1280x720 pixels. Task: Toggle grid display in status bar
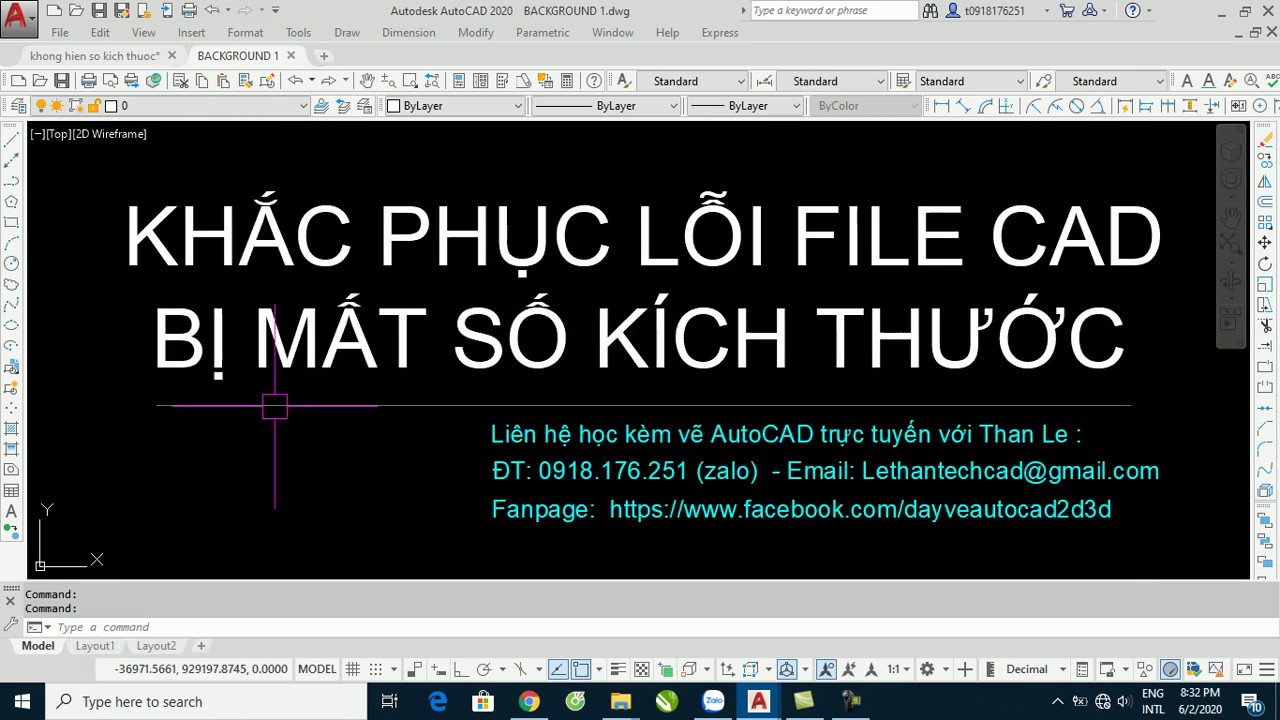[x=353, y=669]
